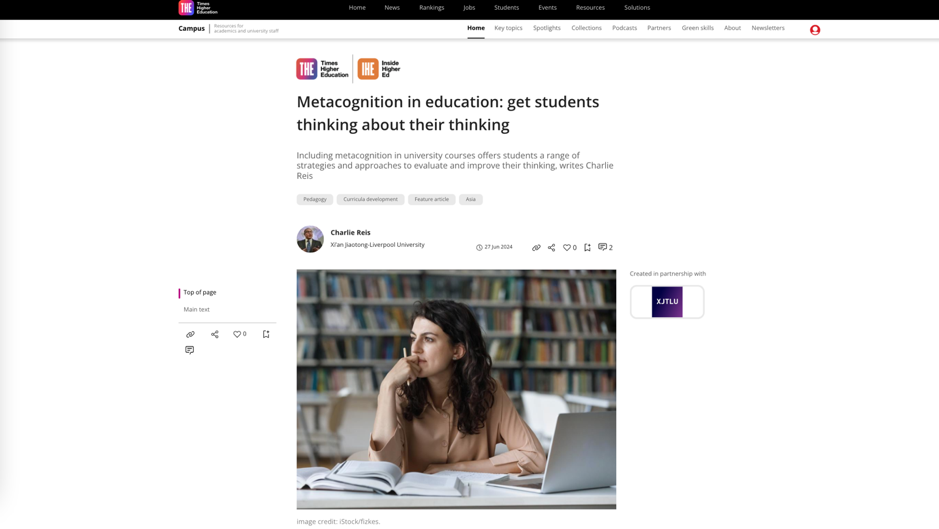Share article icon next to the date
This screenshot has width=939, height=529.
click(552, 247)
